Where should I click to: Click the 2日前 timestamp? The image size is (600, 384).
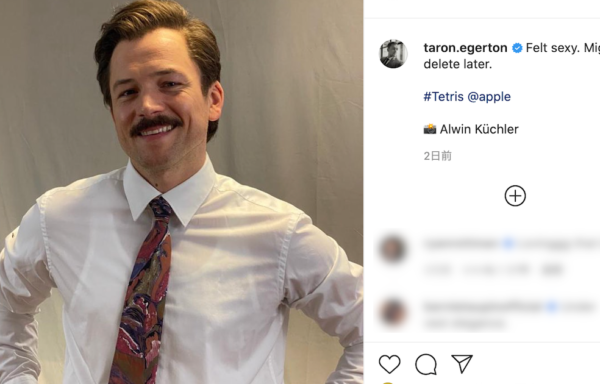click(x=438, y=156)
